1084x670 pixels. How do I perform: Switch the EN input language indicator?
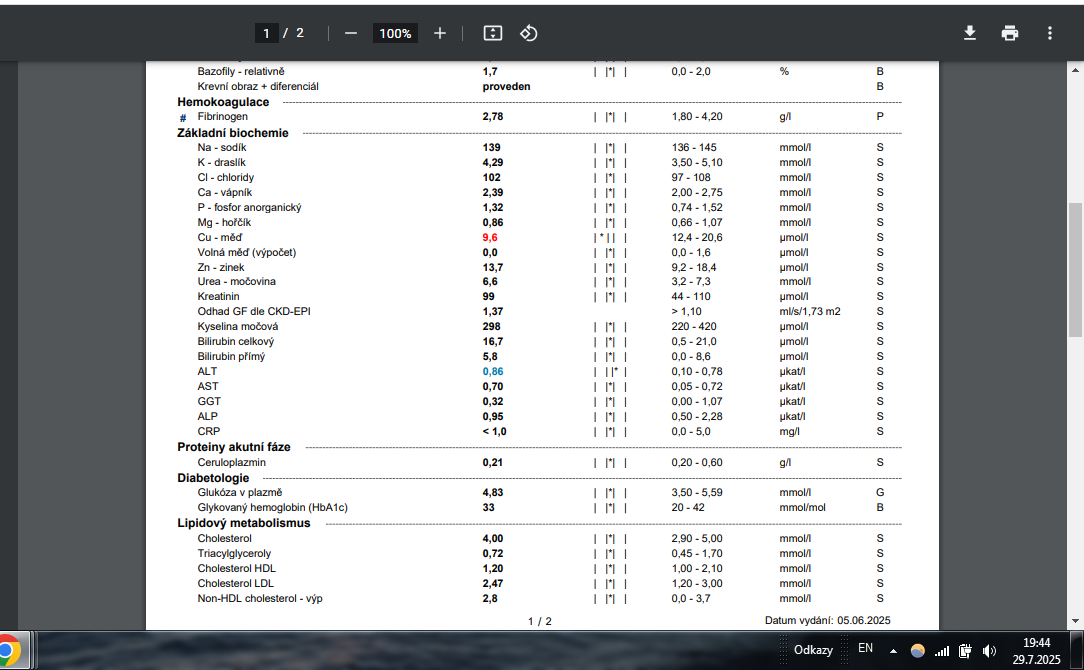tap(866, 649)
